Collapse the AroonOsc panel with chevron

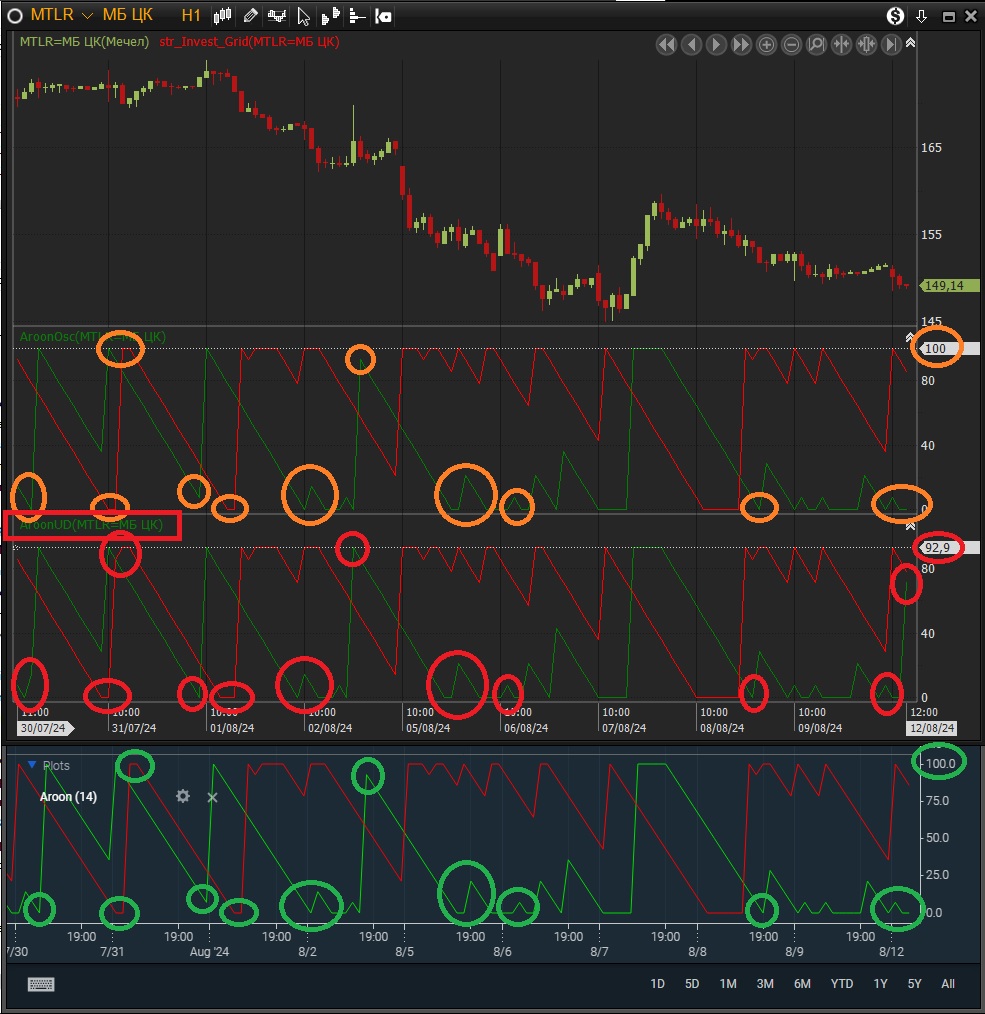tap(910, 338)
